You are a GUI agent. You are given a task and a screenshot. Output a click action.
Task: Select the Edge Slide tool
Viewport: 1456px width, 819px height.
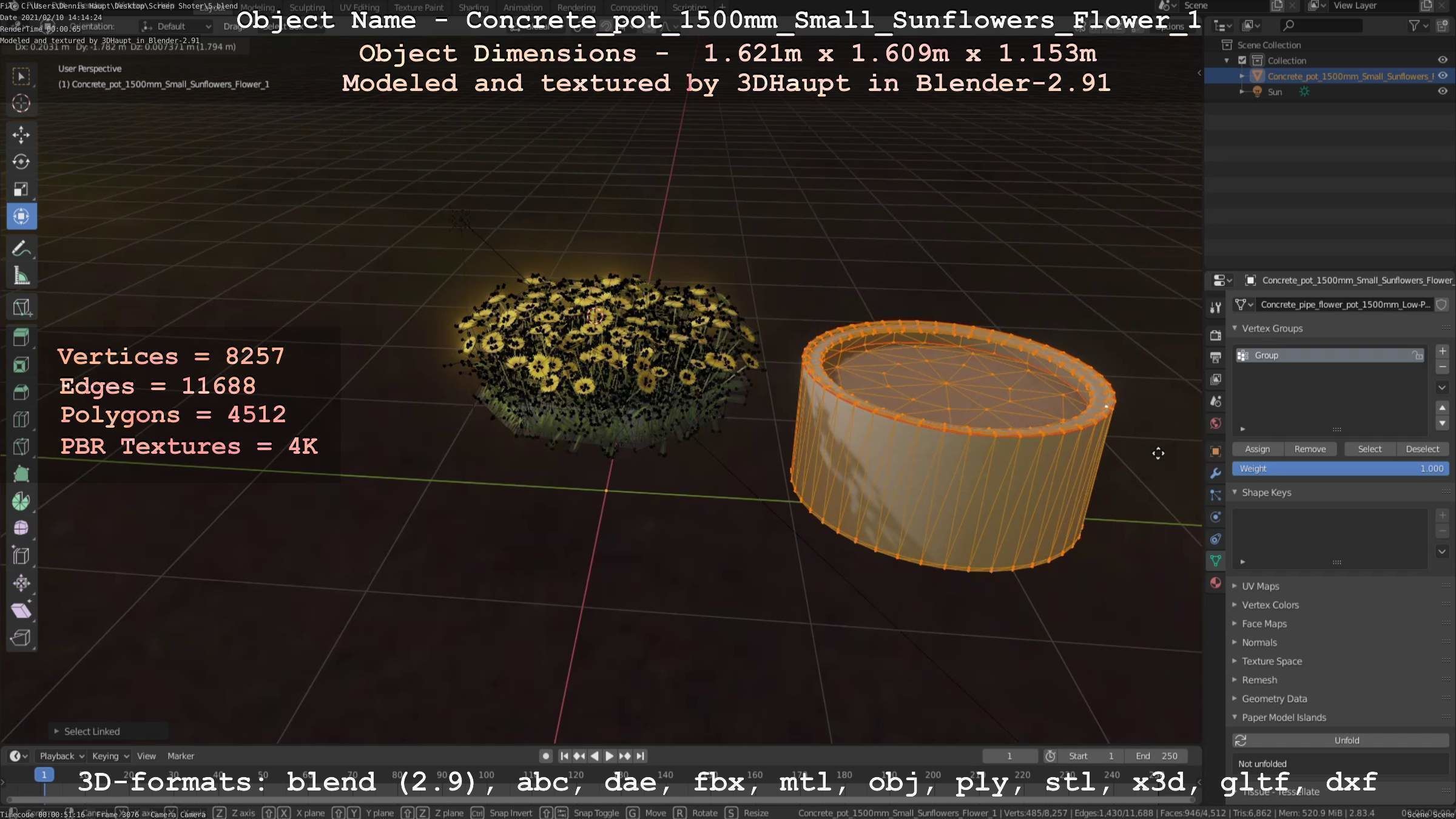(21, 556)
